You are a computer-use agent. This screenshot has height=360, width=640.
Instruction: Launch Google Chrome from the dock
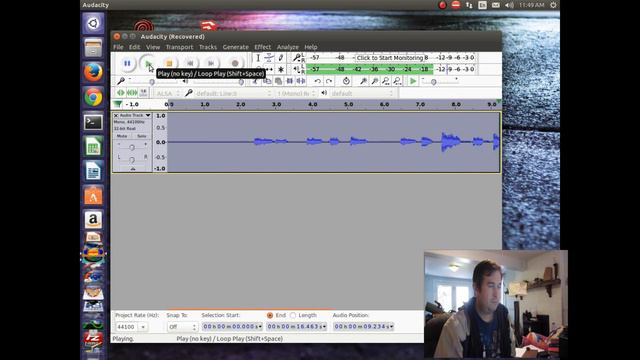click(93, 98)
